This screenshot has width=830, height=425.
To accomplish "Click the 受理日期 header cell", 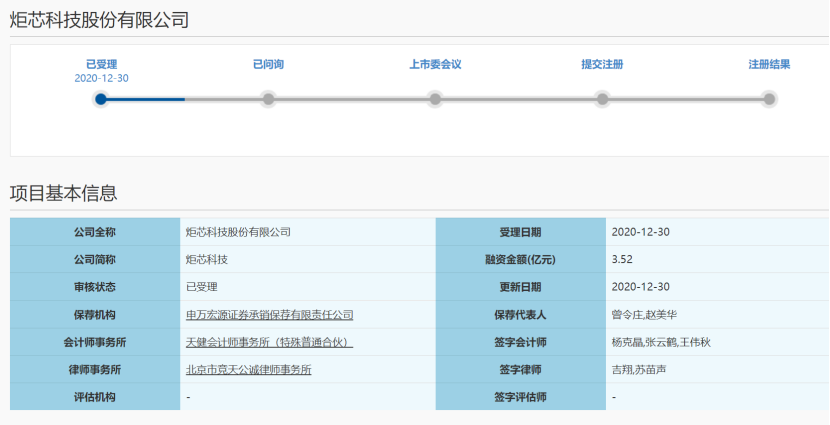I will pyautogui.click(x=520, y=232).
